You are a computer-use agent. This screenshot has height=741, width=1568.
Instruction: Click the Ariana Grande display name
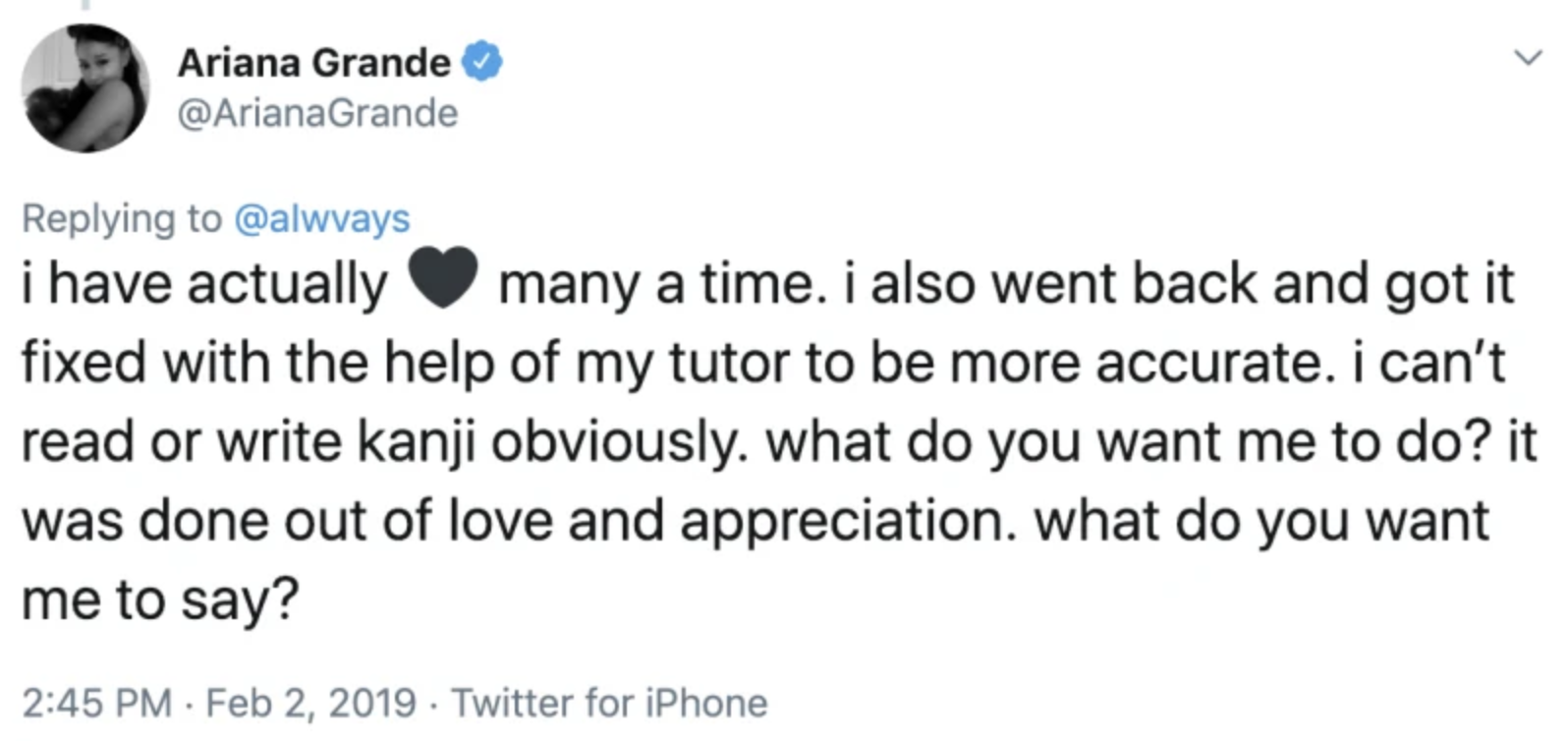tap(308, 62)
